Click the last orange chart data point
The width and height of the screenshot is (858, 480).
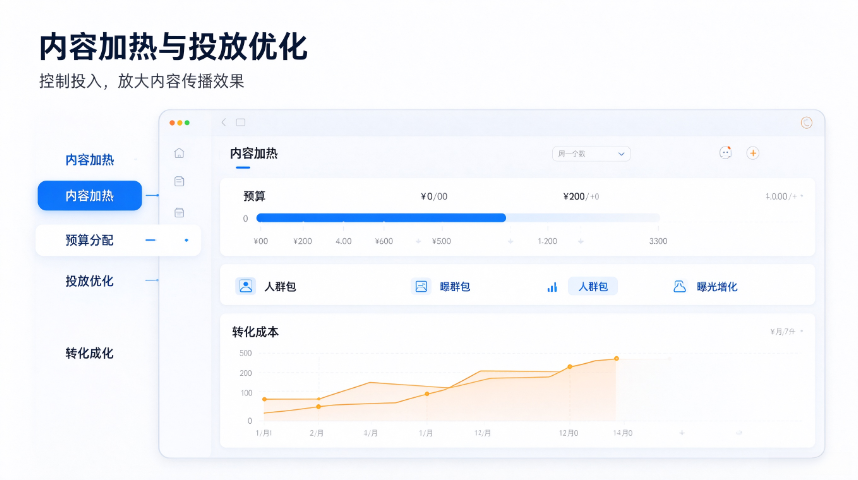pos(616,358)
